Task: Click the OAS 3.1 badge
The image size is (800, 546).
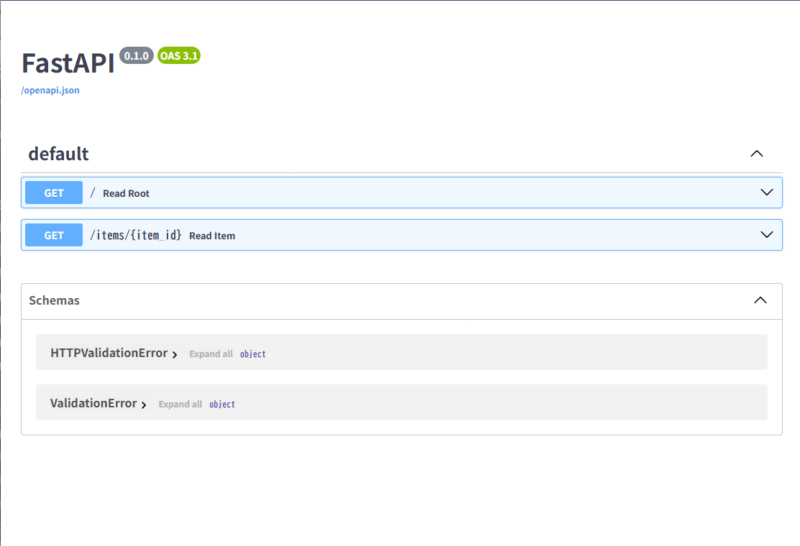Action: 179,56
